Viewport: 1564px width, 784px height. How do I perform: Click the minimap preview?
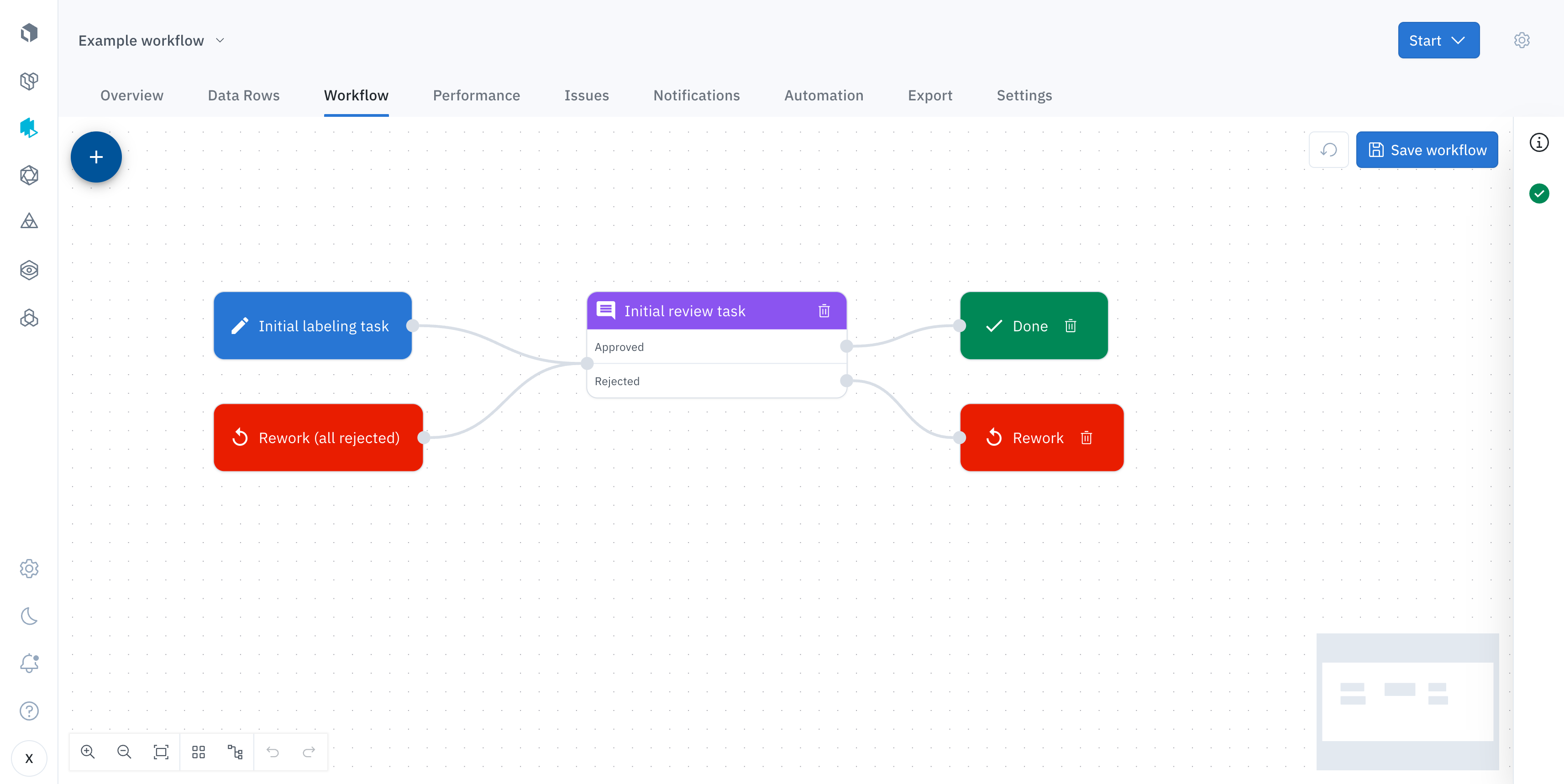point(1407,701)
